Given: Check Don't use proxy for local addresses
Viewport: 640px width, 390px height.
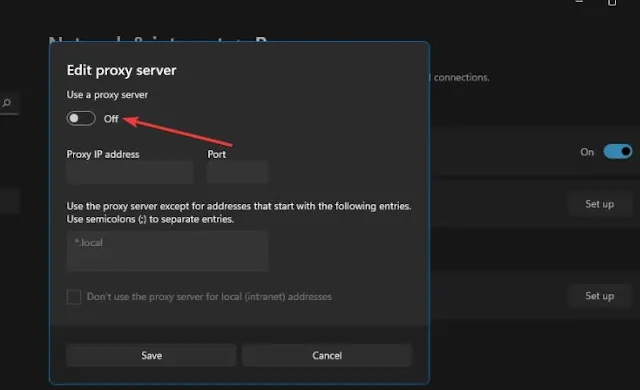Looking at the screenshot, I should tap(74, 297).
